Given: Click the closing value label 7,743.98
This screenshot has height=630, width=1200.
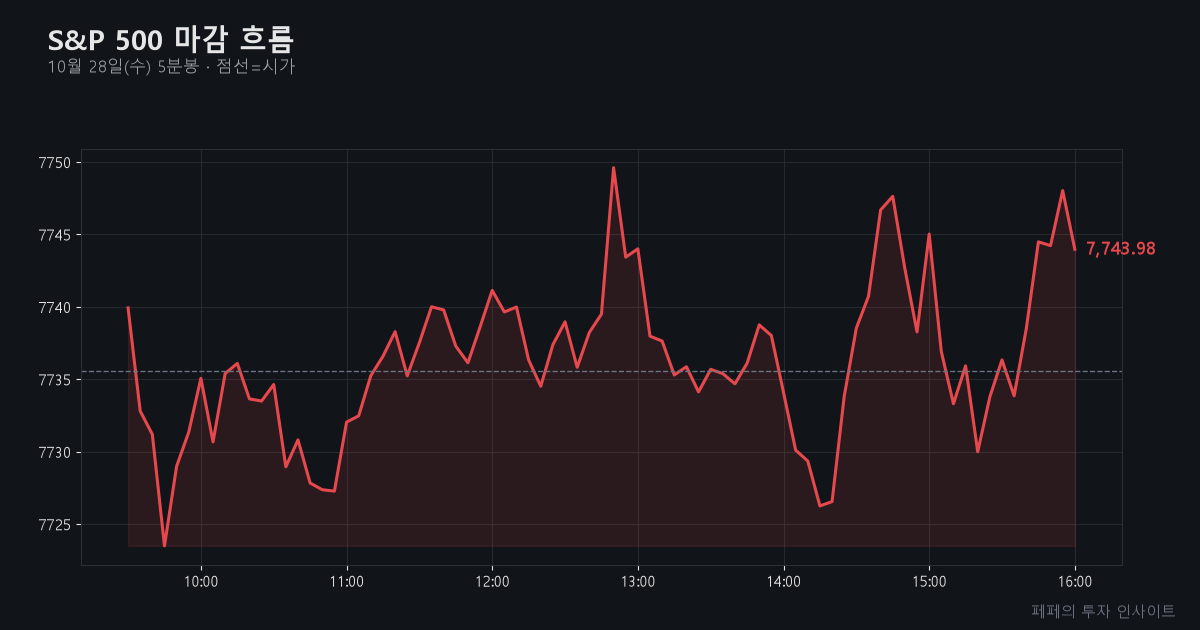Looking at the screenshot, I should coord(1121,249).
